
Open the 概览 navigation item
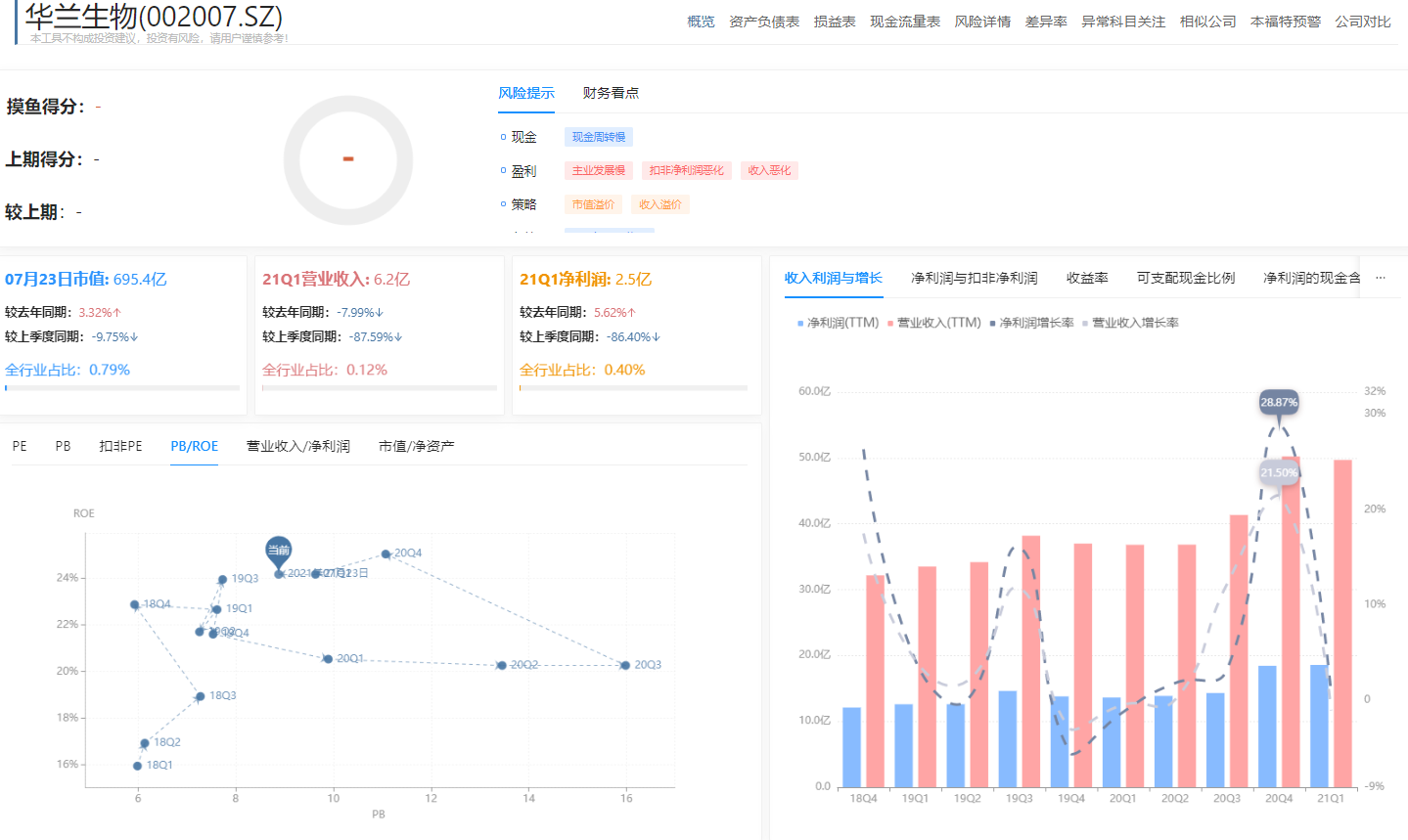click(701, 22)
